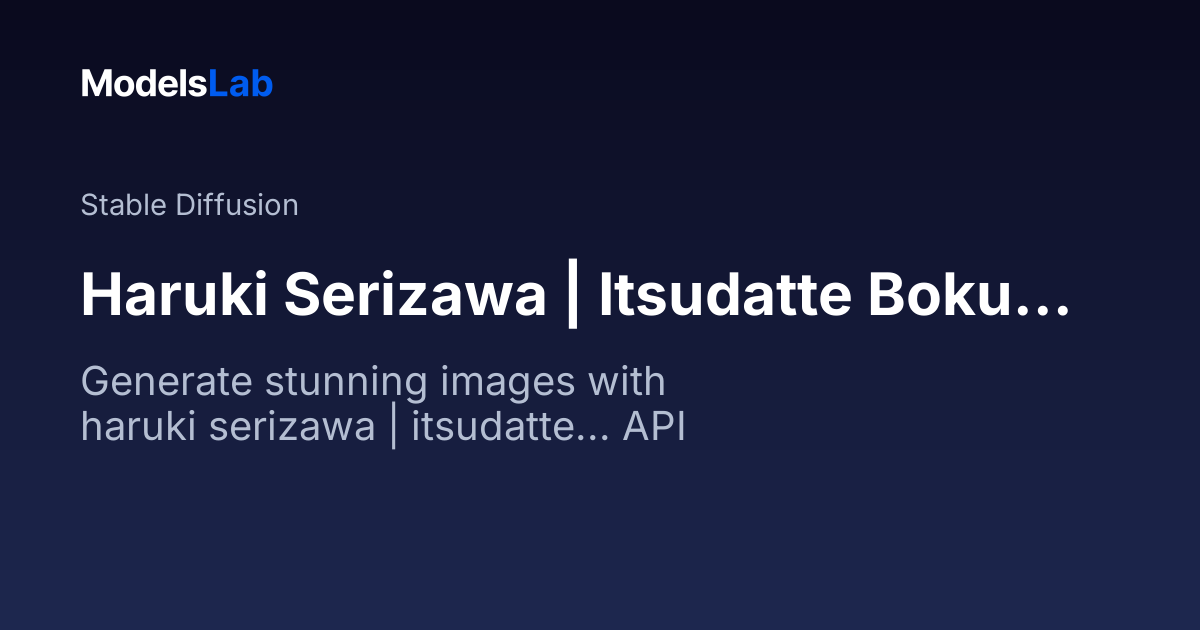The height and width of the screenshot is (630, 1200).
Task: Click the word "Generate" in the subtitle
Action: click(x=155, y=382)
